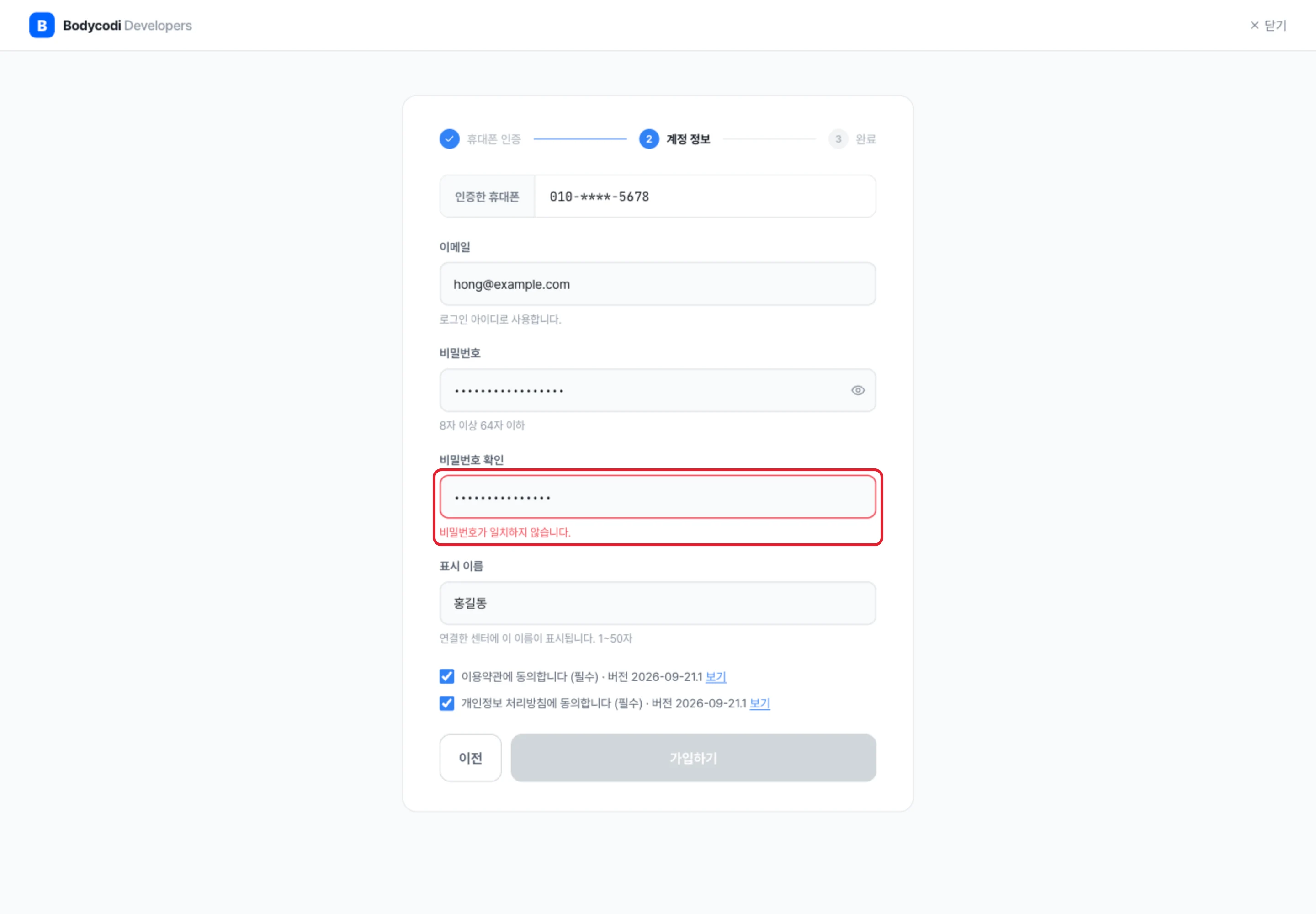Click the Bodycodi blue B logo icon
Viewport: 1316px width, 914px height.
[42, 25]
